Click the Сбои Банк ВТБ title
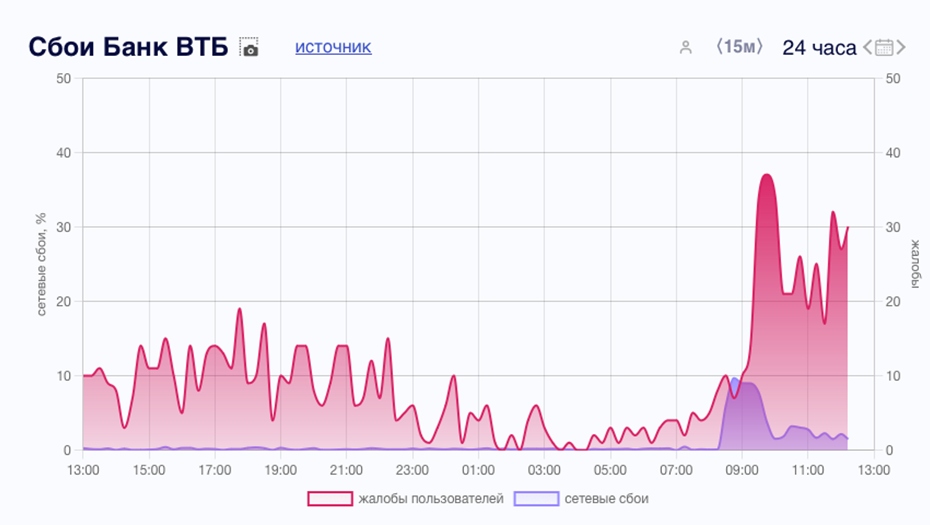This screenshot has width=930, height=525. click(x=128, y=47)
